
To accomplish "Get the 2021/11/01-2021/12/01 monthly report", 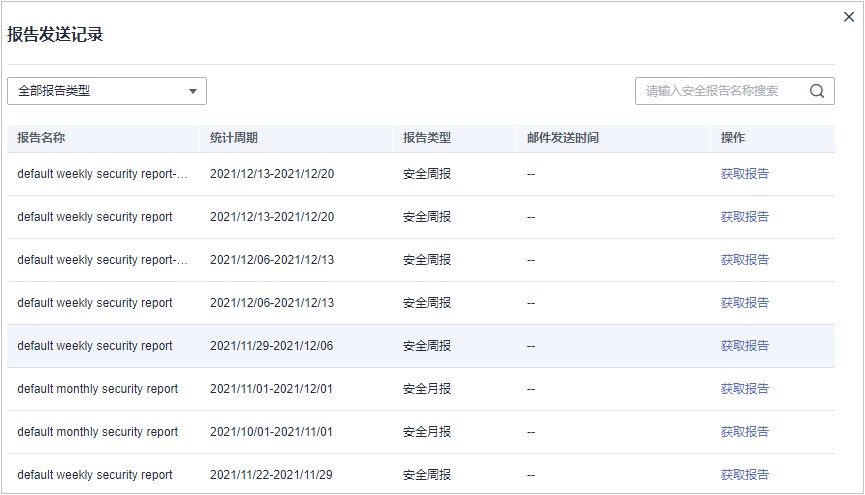I will (745, 389).
